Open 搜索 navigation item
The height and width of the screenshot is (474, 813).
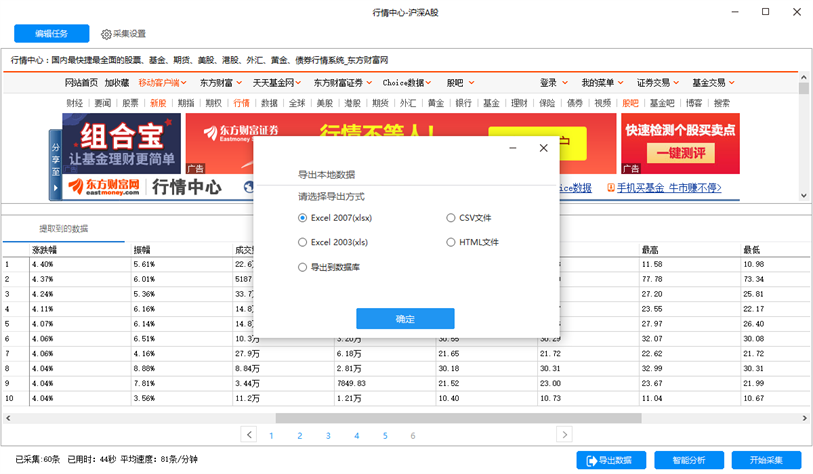(x=722, y=103)
